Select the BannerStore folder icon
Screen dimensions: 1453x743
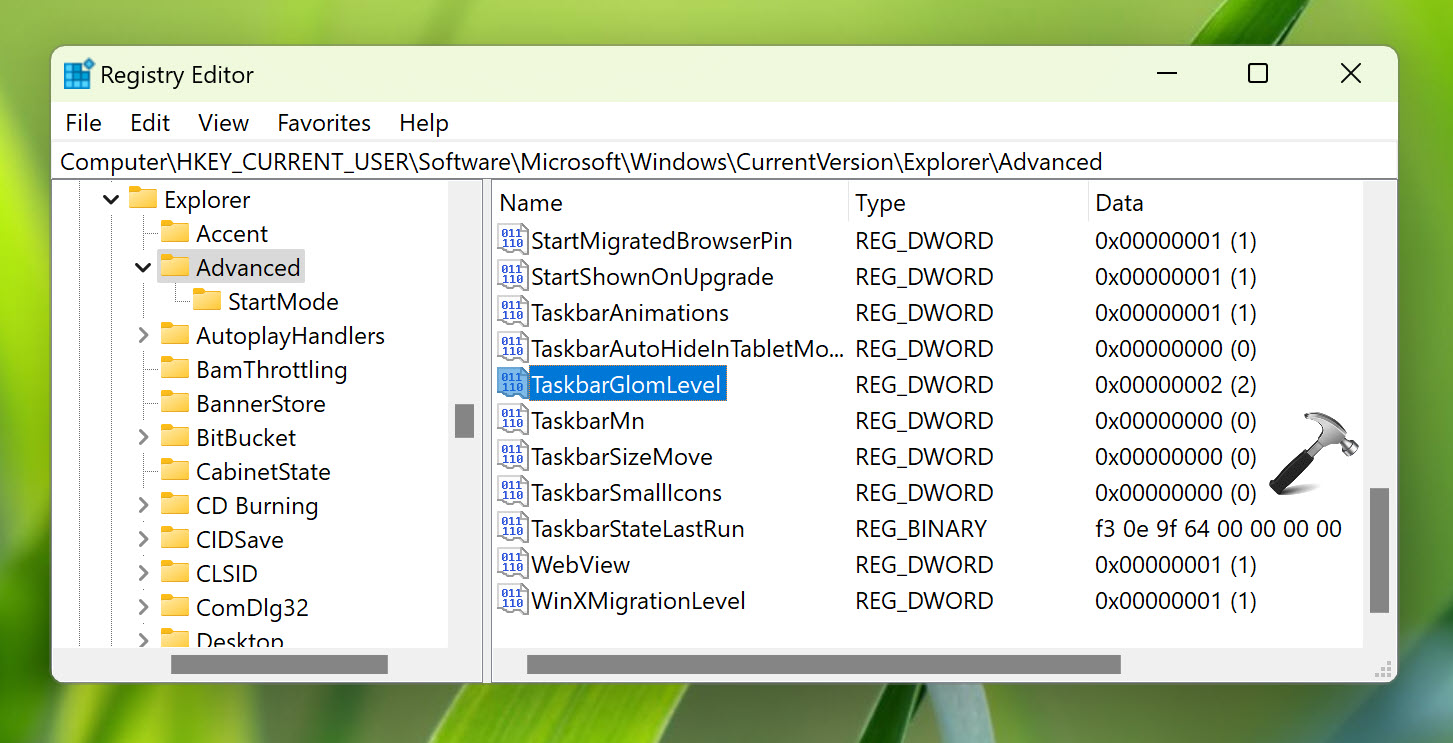(175, 403)
